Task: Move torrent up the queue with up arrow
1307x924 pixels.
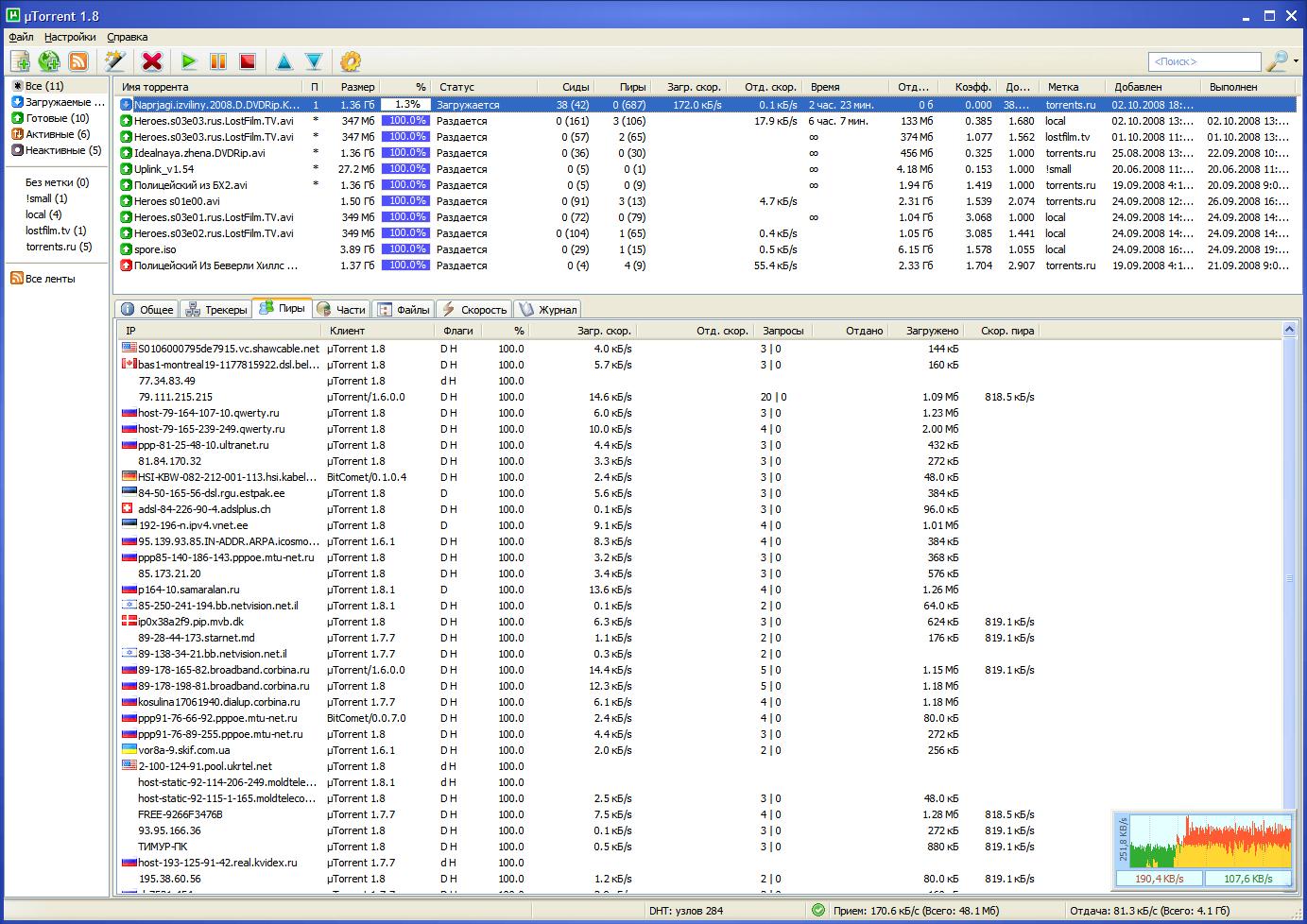Action: [284, 61]
